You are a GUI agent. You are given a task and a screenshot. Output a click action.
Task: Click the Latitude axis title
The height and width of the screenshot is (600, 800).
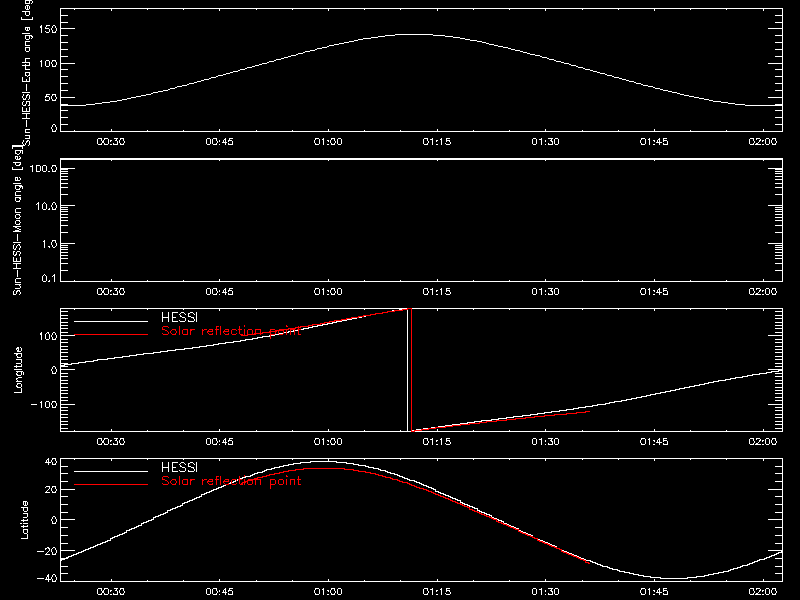coord(24,520)
